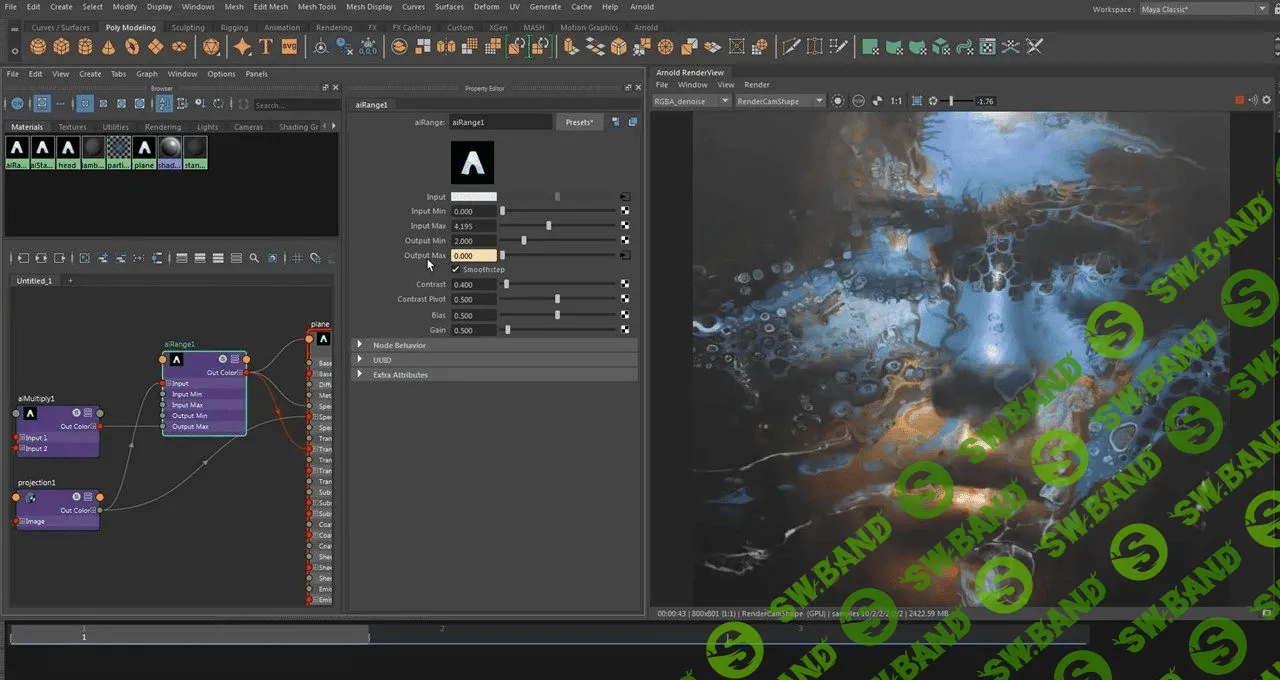Click the 1:1 zoom icon in Arnold RenderView

click(897, 101)
